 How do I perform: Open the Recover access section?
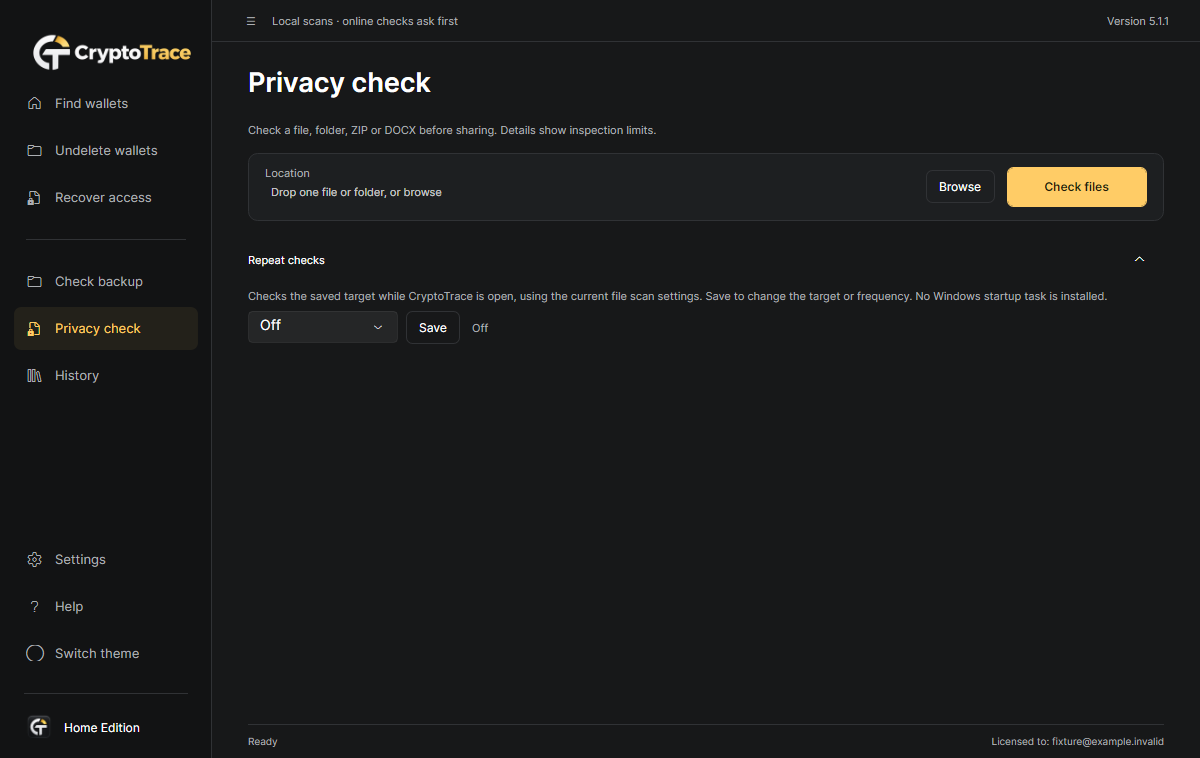click(x=106, y=198)
